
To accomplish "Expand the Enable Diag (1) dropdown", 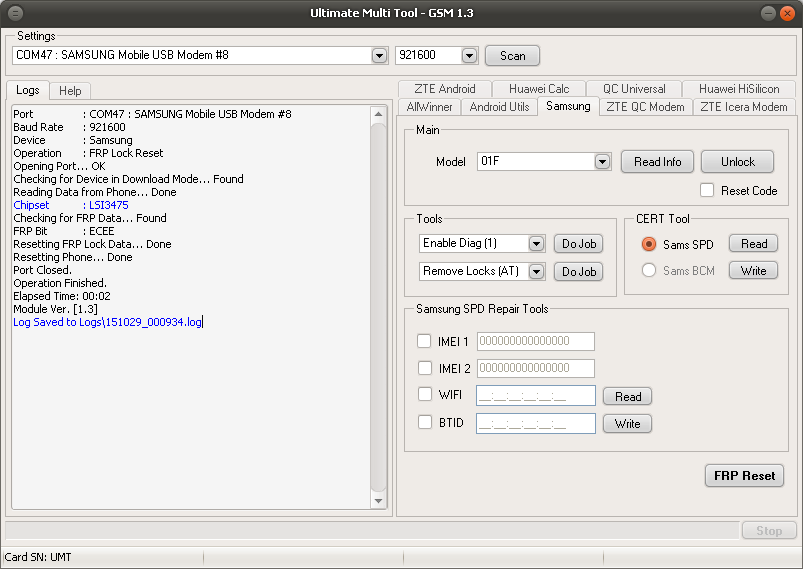I will [x=536, y=243].
